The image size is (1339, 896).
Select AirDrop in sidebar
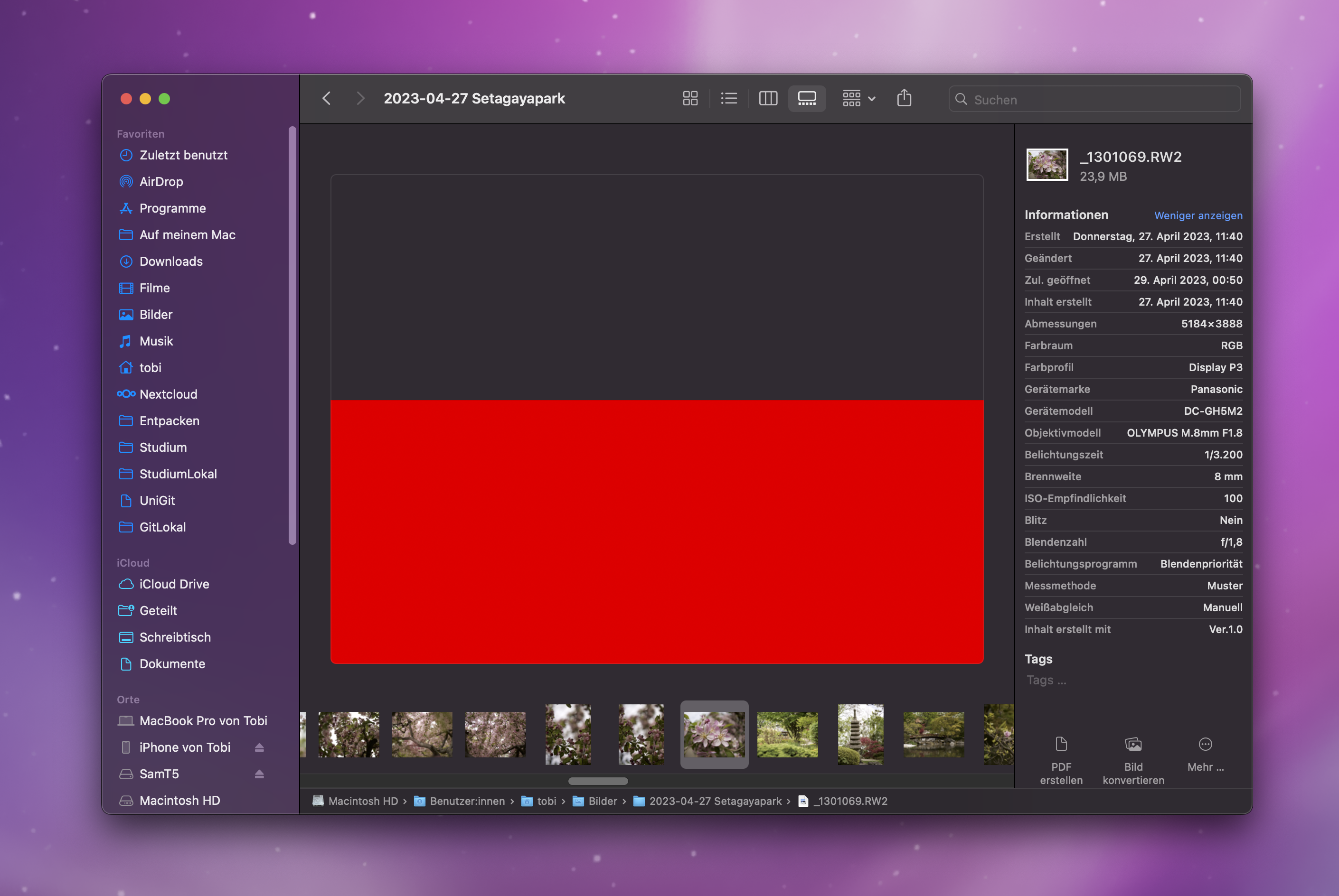tap(161, 182)
